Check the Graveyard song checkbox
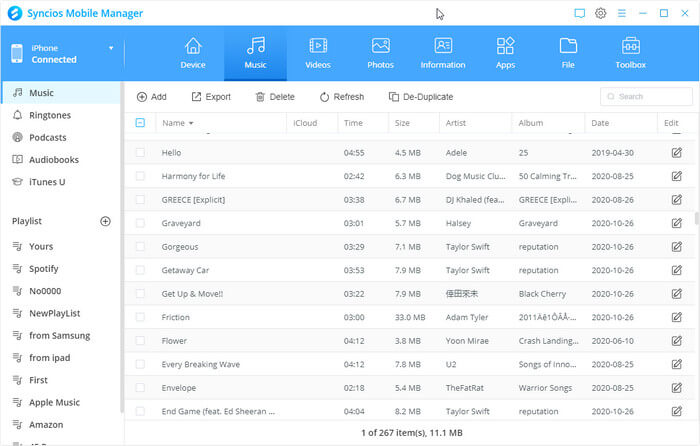700x446 pixels. pyautogui.click(x=140, y=223)
